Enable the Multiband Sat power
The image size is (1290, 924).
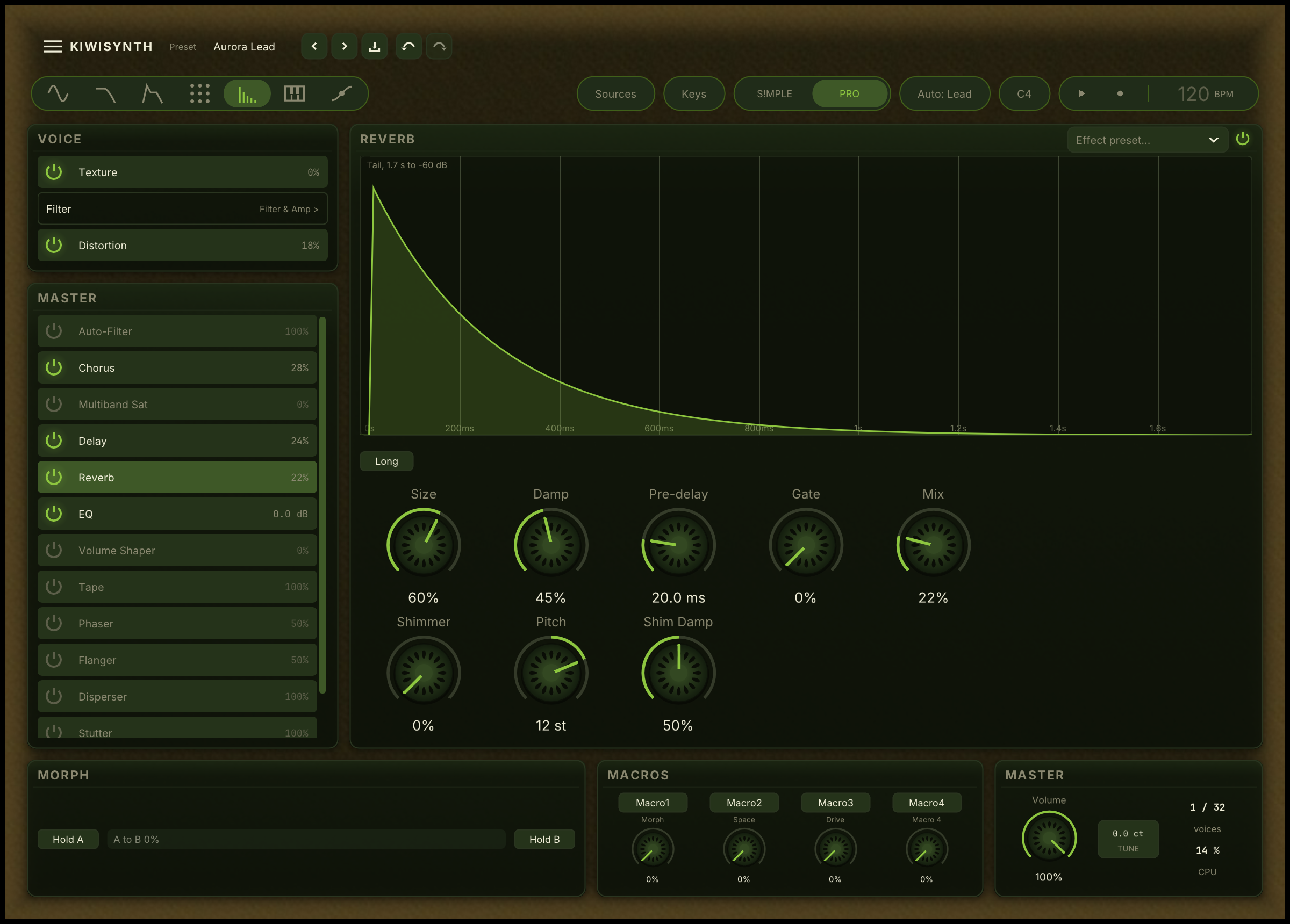53,405
